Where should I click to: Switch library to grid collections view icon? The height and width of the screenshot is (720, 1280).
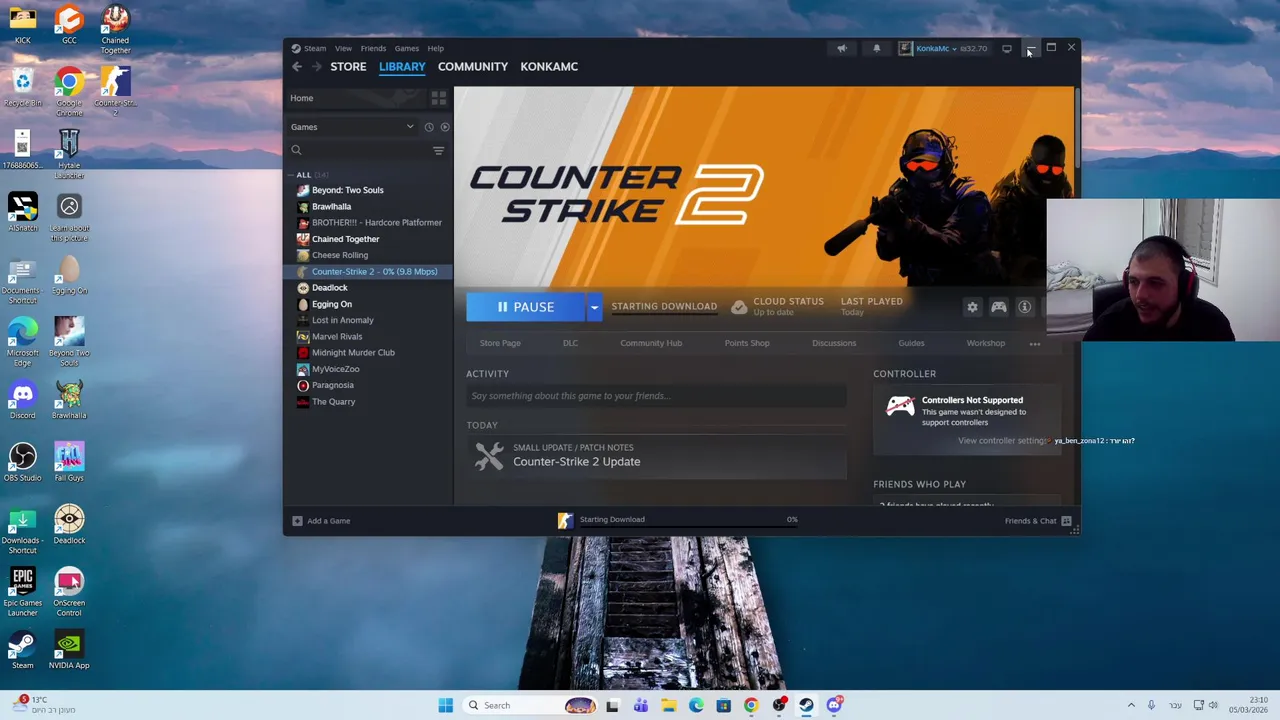[438, 98]
